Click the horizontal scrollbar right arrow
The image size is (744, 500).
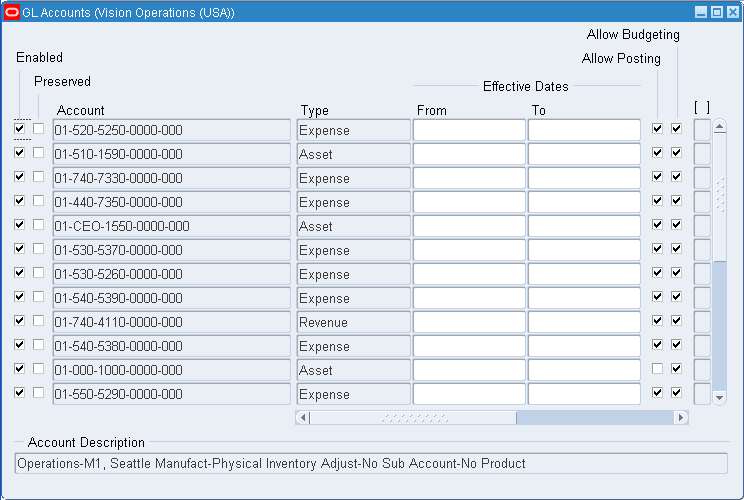[682, 417]
